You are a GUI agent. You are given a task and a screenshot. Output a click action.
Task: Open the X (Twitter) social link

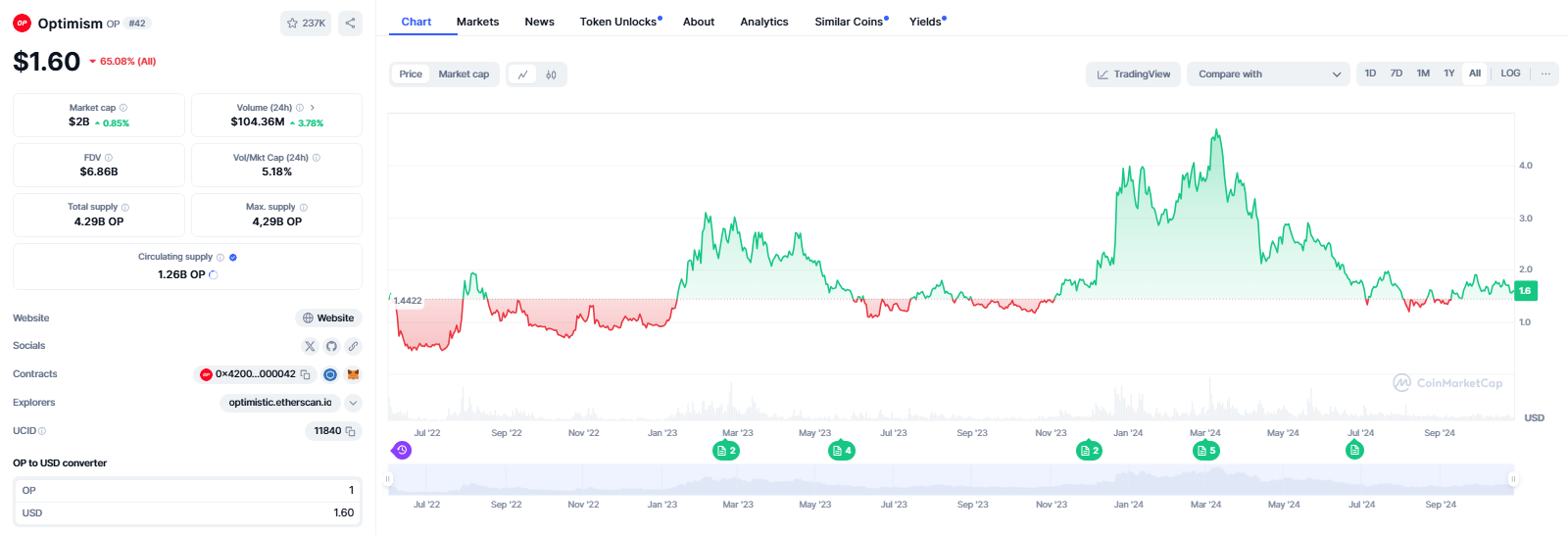coord(310,346)
